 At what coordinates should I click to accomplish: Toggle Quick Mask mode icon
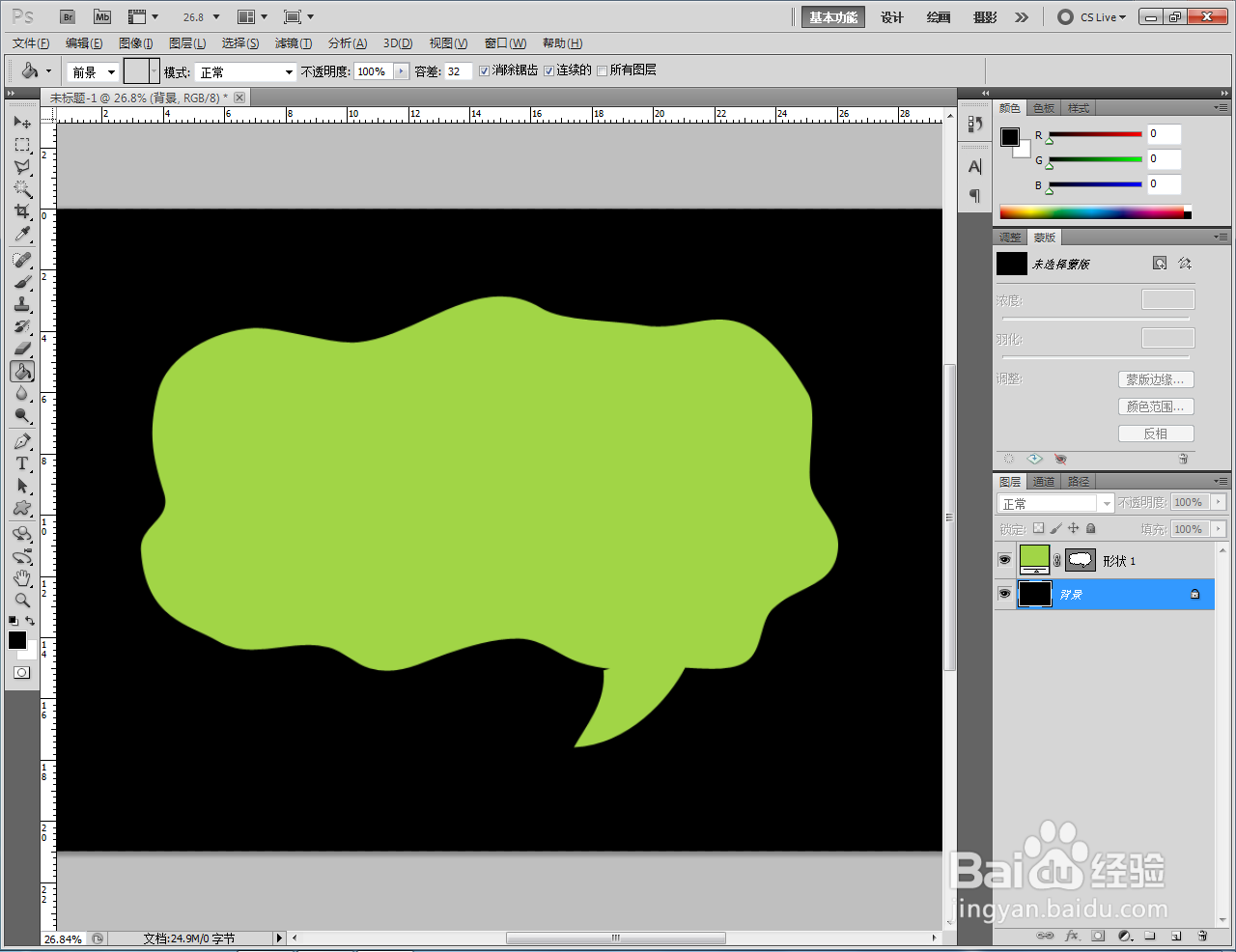tap(22, 672)
